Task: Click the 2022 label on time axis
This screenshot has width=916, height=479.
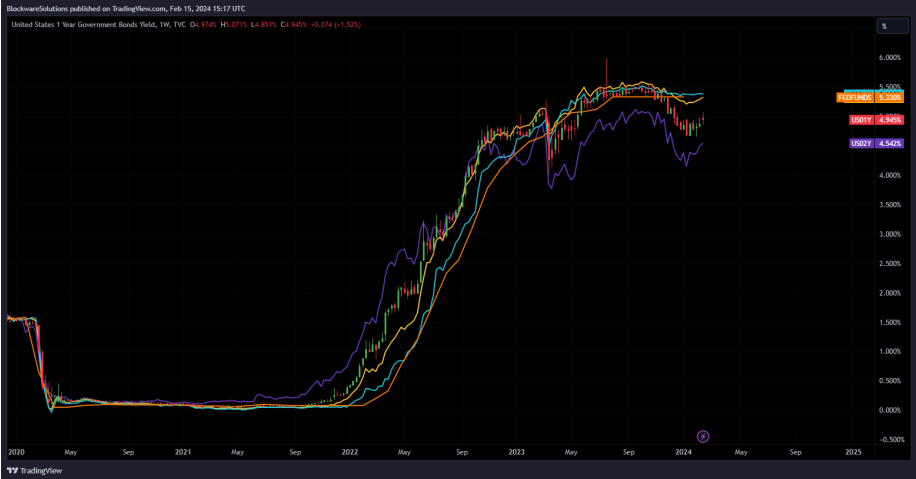Action: (351, 452)
